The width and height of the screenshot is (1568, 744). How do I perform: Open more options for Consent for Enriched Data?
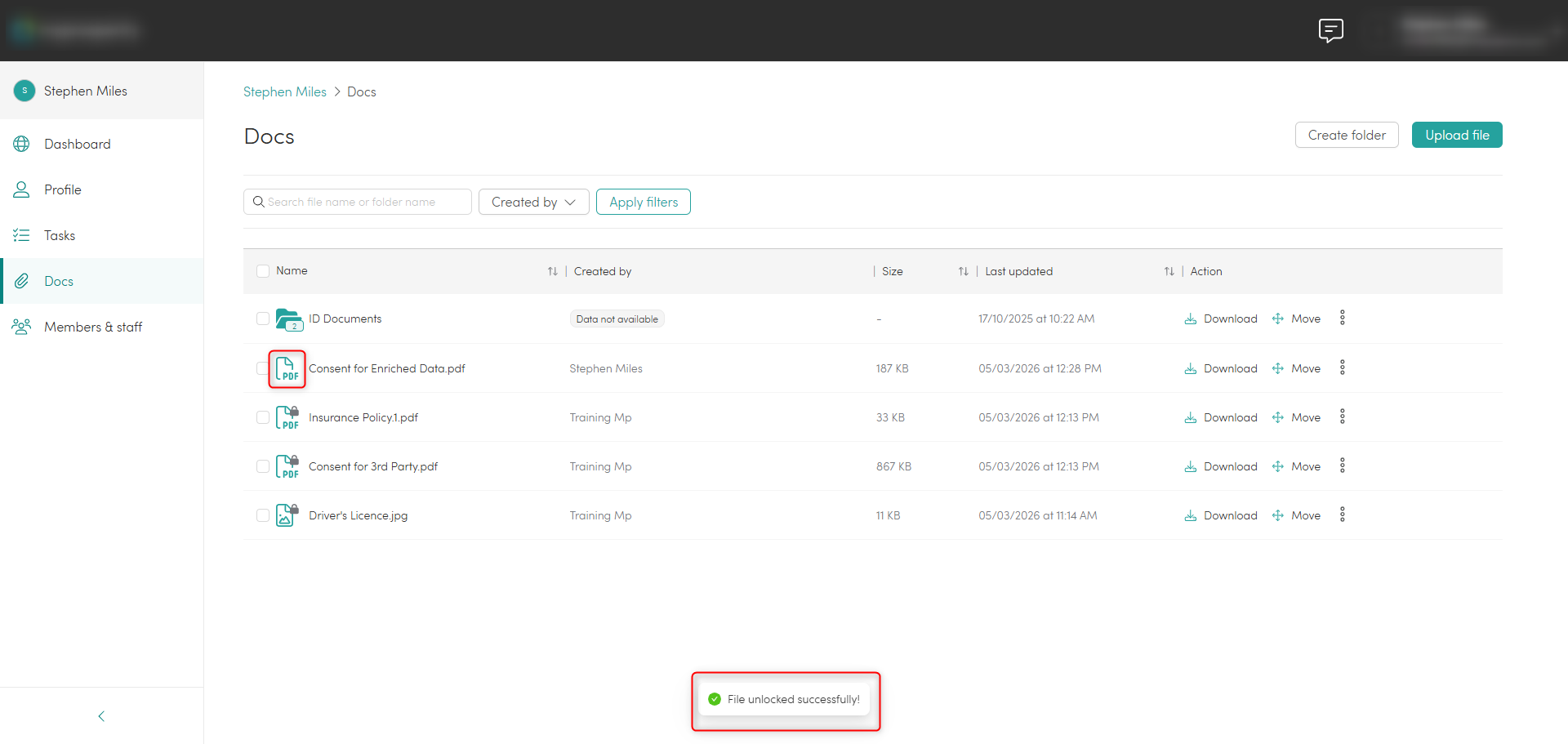1343,368
